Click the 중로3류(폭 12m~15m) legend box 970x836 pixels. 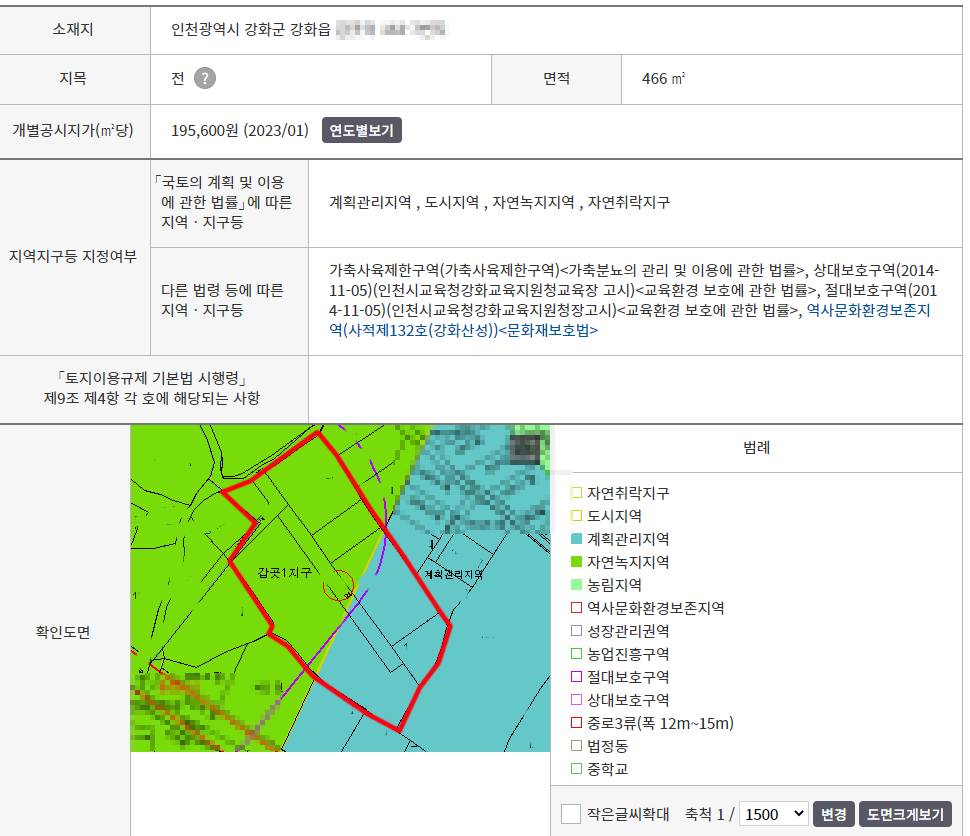click(x=576, y=723)
